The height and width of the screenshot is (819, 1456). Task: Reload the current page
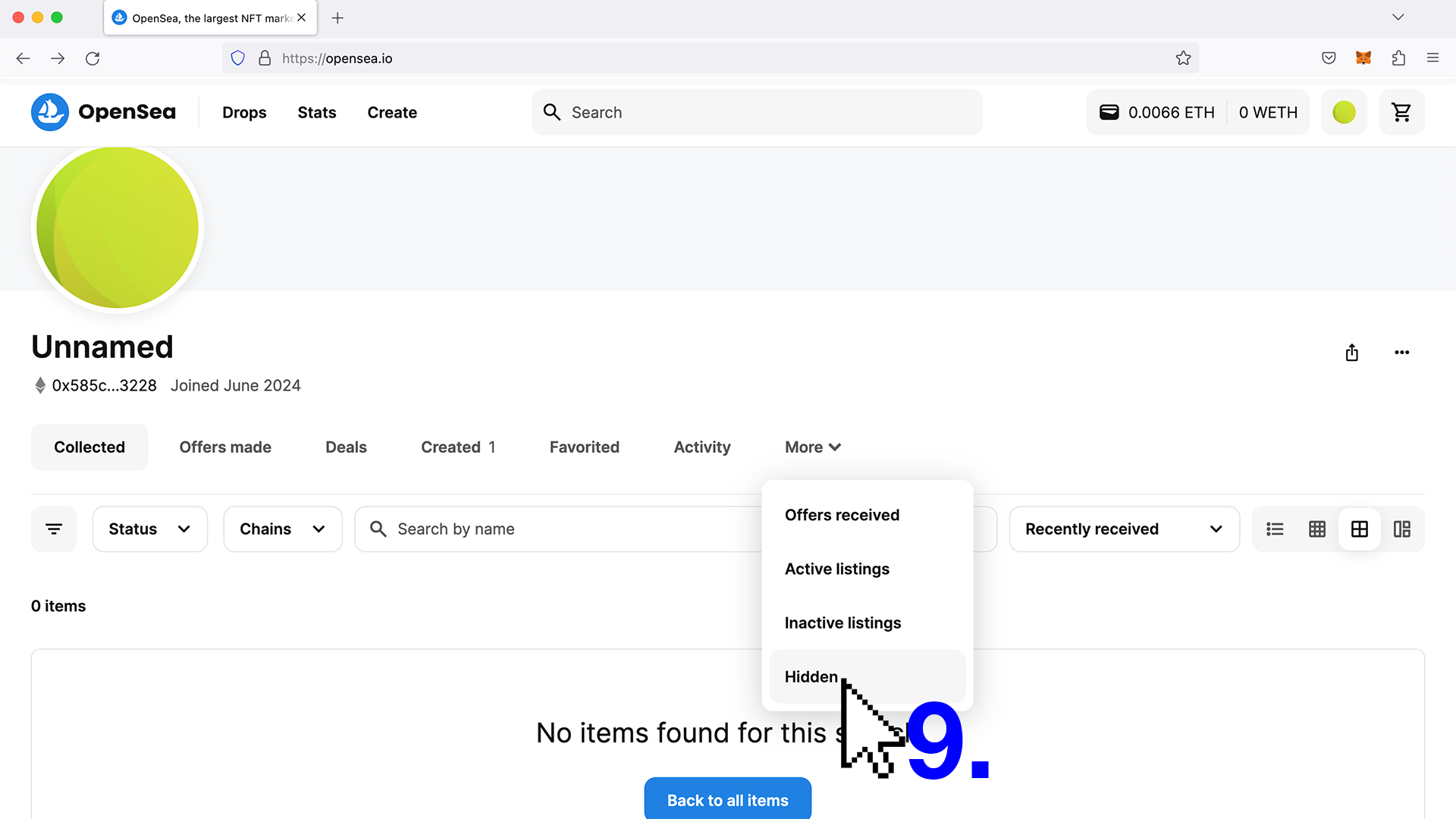[93, 58]
